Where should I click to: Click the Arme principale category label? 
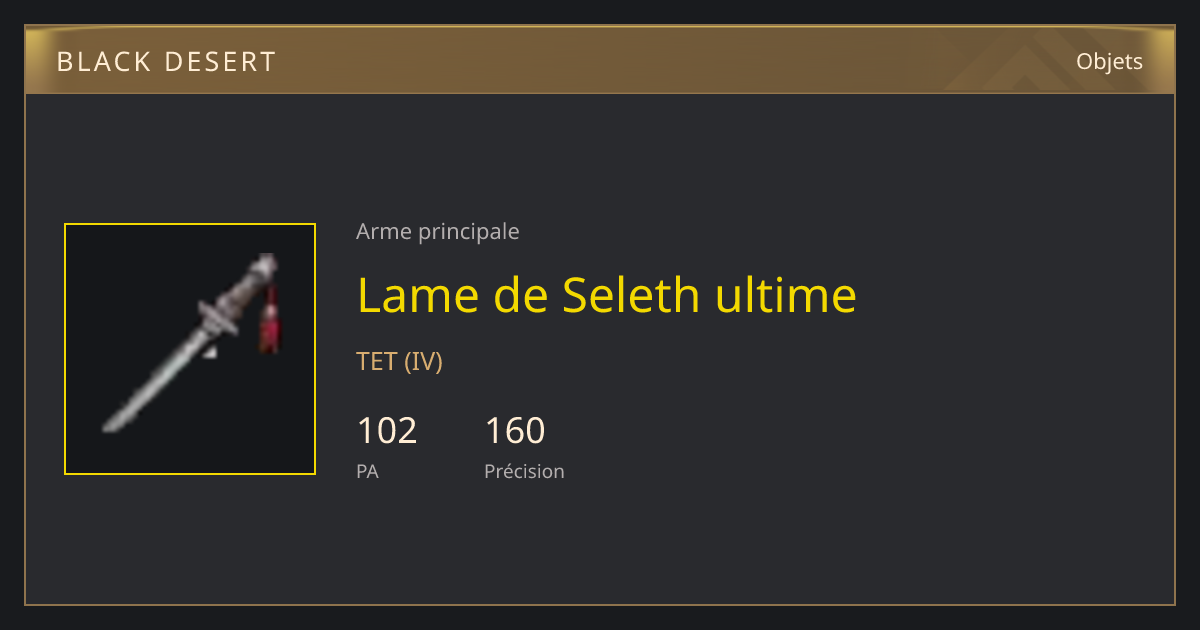pyautogui.click(x=438, y=232)
